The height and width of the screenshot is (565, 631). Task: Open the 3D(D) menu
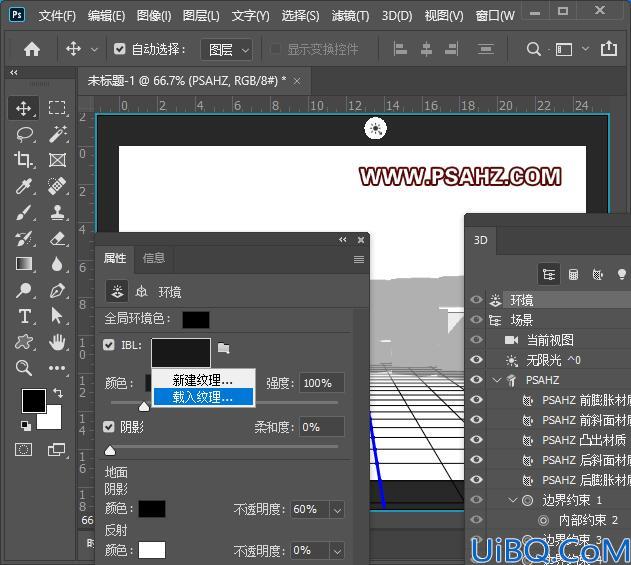click(x=397, y=16)
